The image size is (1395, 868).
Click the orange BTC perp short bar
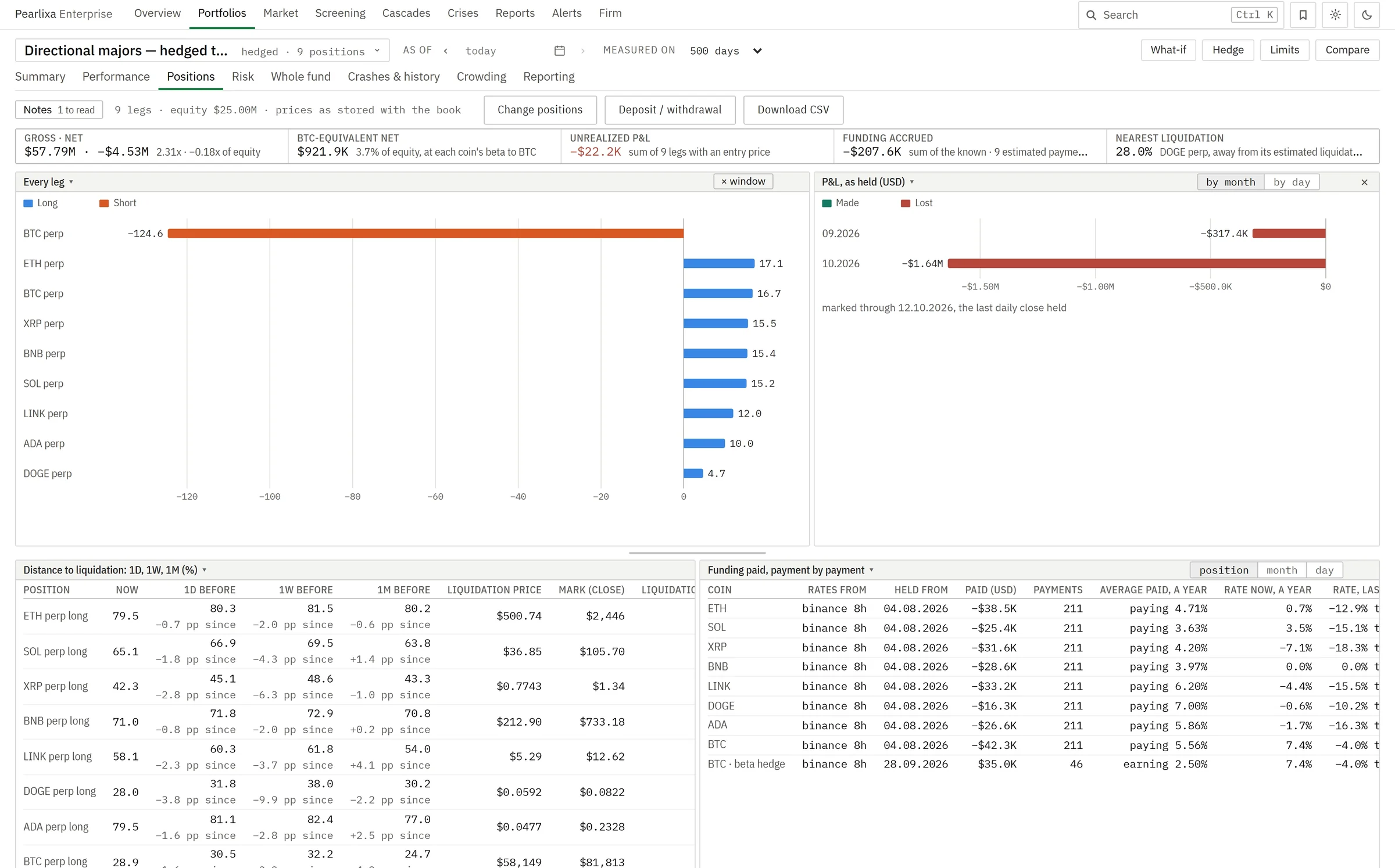point(425,234)
